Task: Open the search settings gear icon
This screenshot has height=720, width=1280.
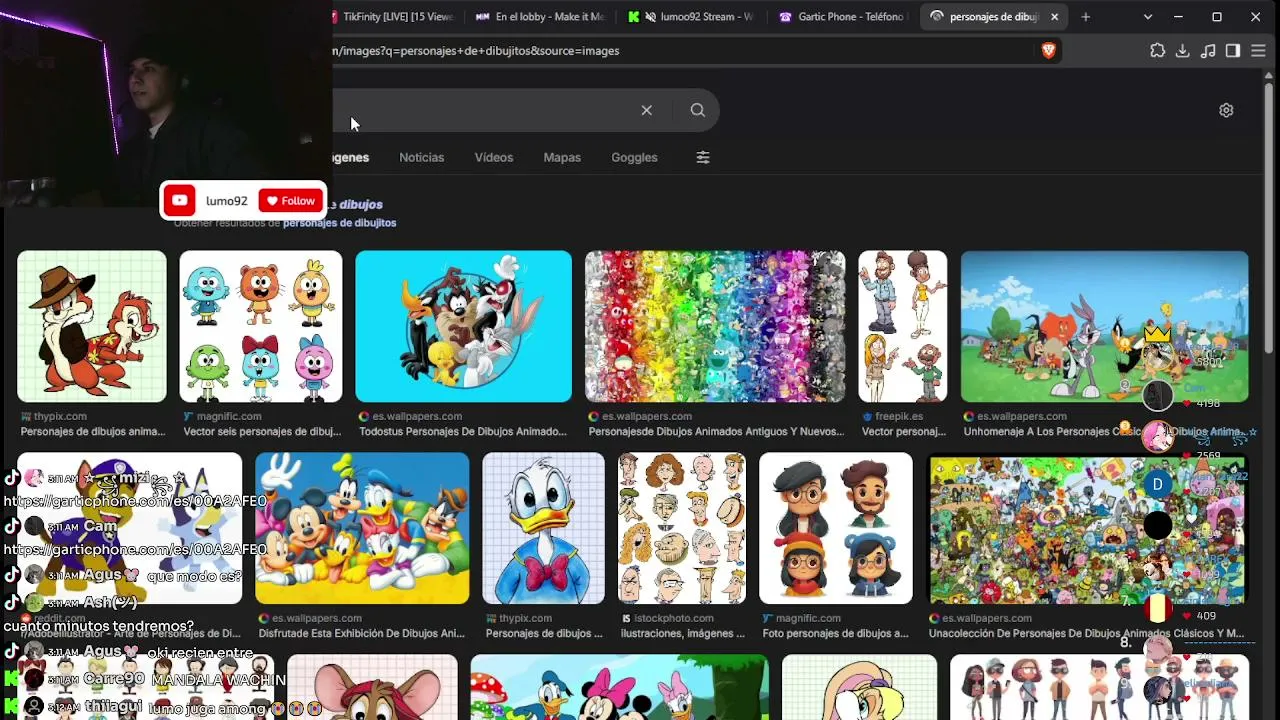Action: 1226,110
